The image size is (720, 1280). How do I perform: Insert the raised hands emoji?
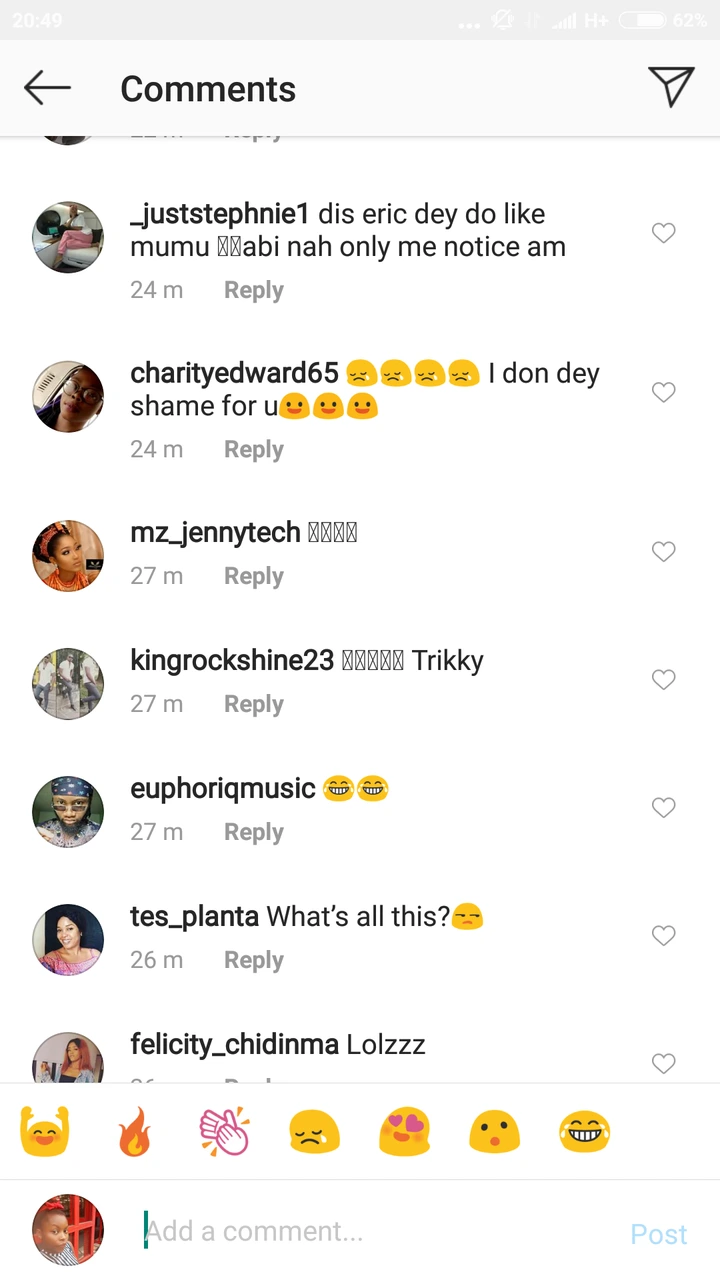coord(45,1132)
